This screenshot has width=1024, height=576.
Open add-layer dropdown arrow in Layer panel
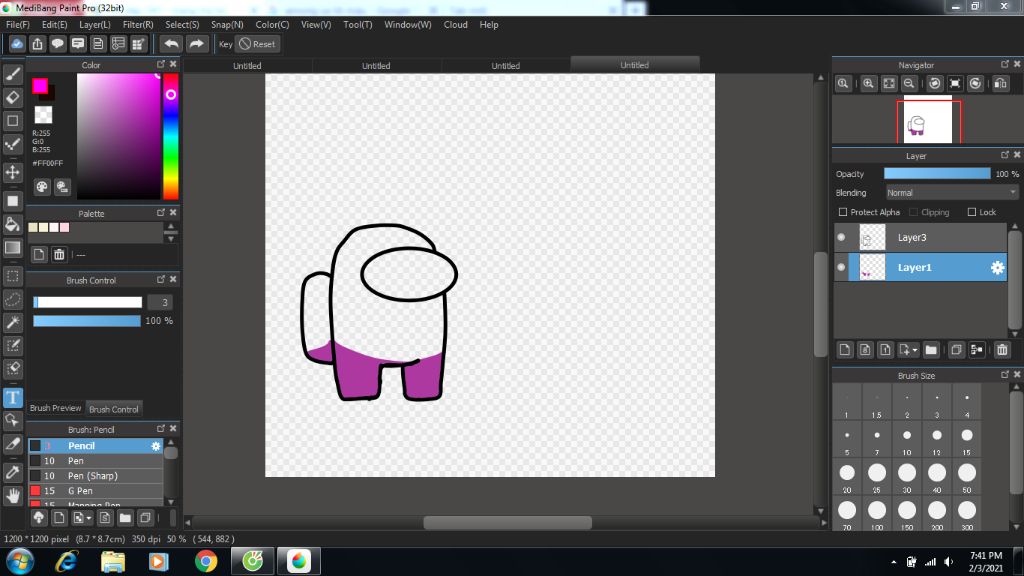[915, 351]
